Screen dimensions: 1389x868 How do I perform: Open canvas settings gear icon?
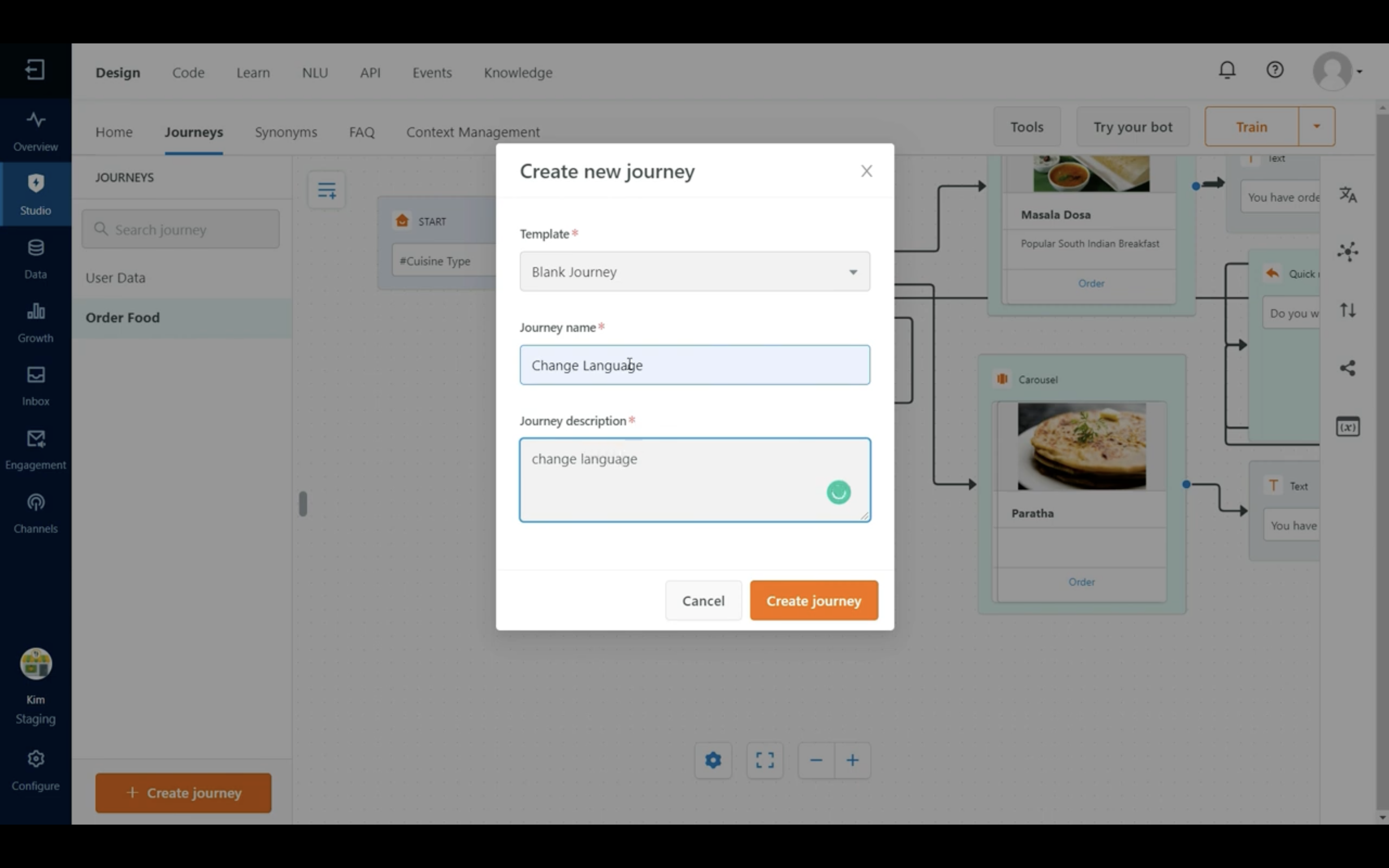713,760
